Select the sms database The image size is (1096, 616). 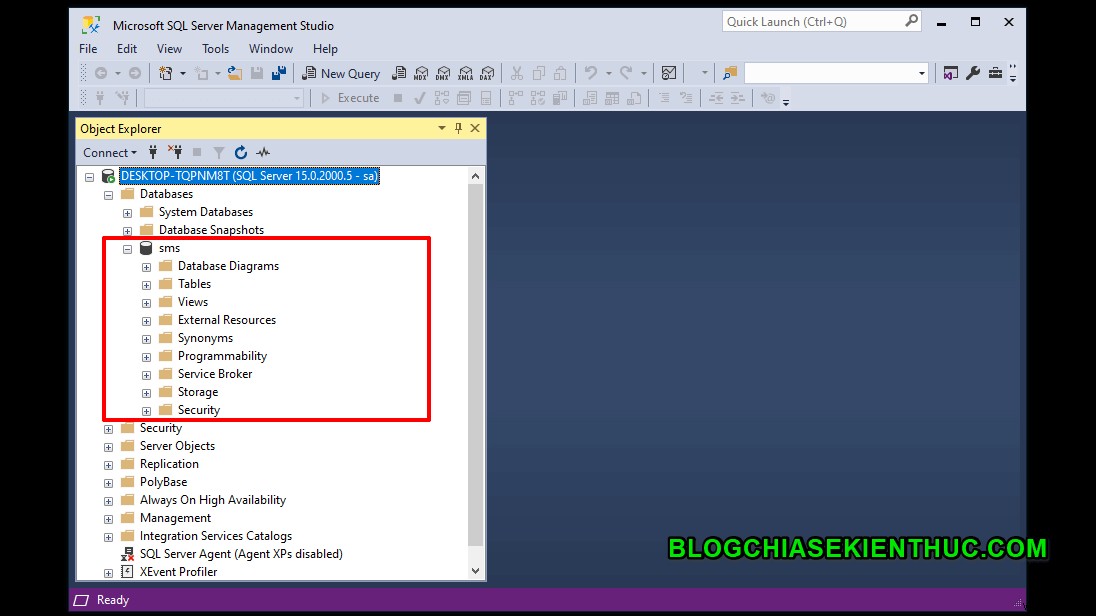click(x=169, y=248)
